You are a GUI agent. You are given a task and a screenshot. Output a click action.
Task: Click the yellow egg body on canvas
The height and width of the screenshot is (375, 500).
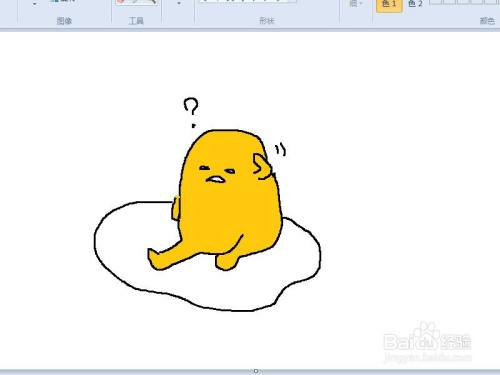[x=230, y=200]
